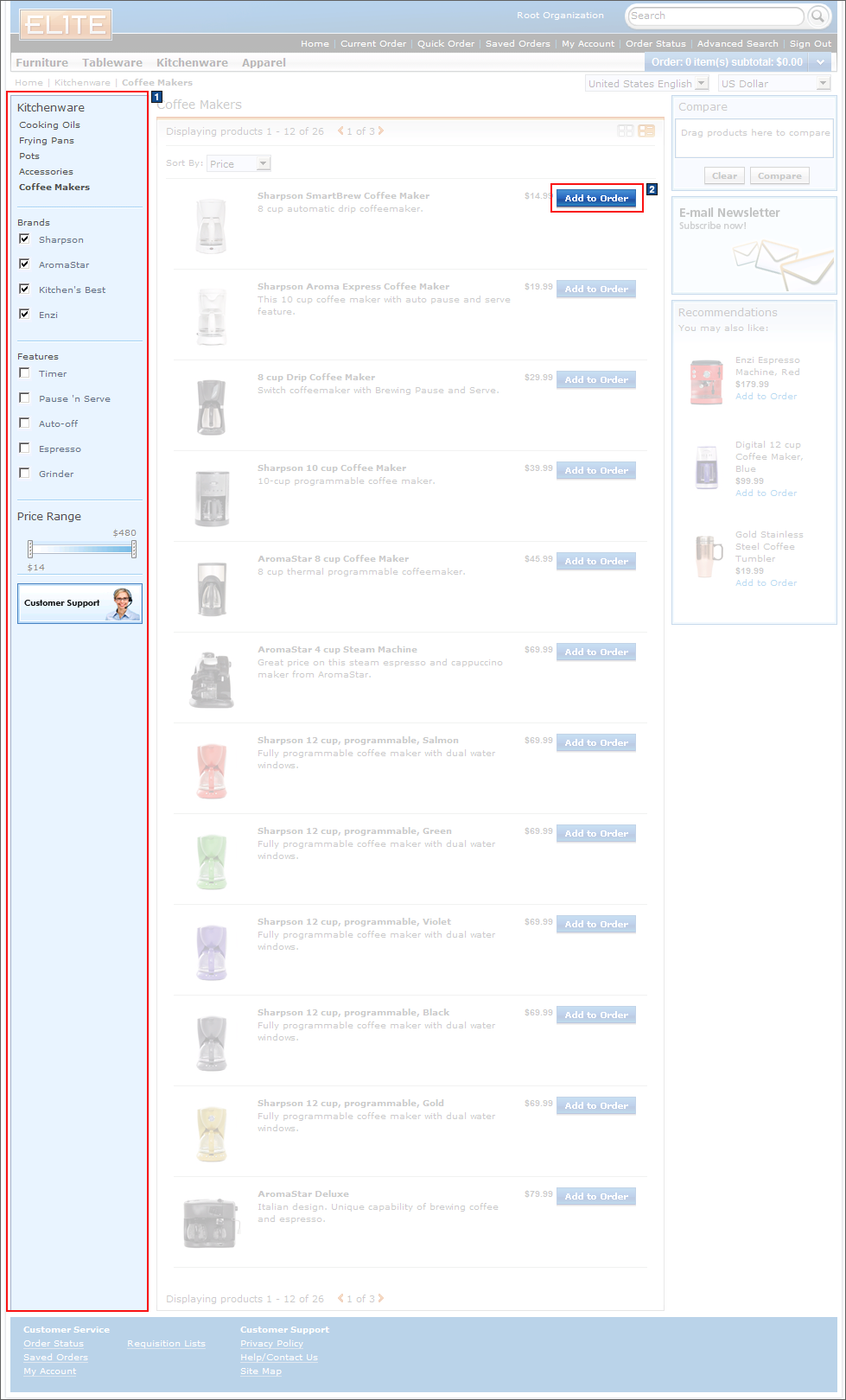The width and height of the screenshot is (846, 1400).
Task: Open the ELITE store logo
Action: point(66,24)
